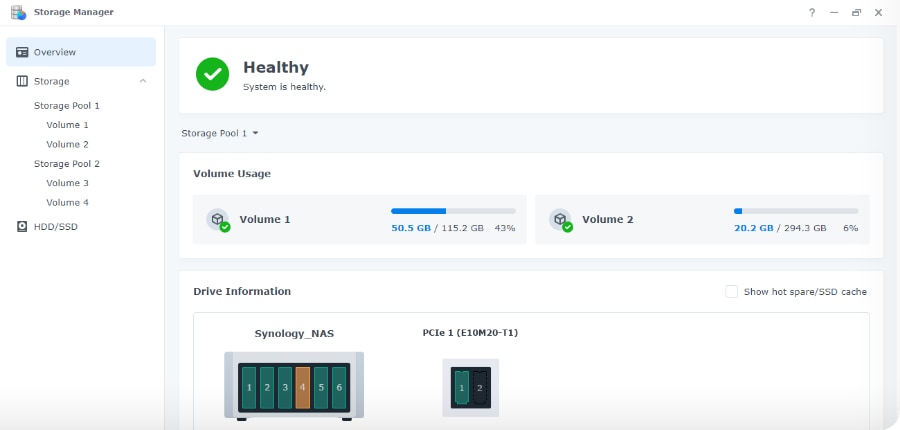Open help via the question mark icon
This screenshot has height=430, width=900.
click(x=811, y=12)
